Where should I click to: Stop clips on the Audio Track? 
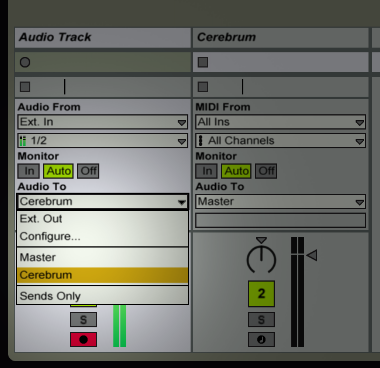click(25, 87)
